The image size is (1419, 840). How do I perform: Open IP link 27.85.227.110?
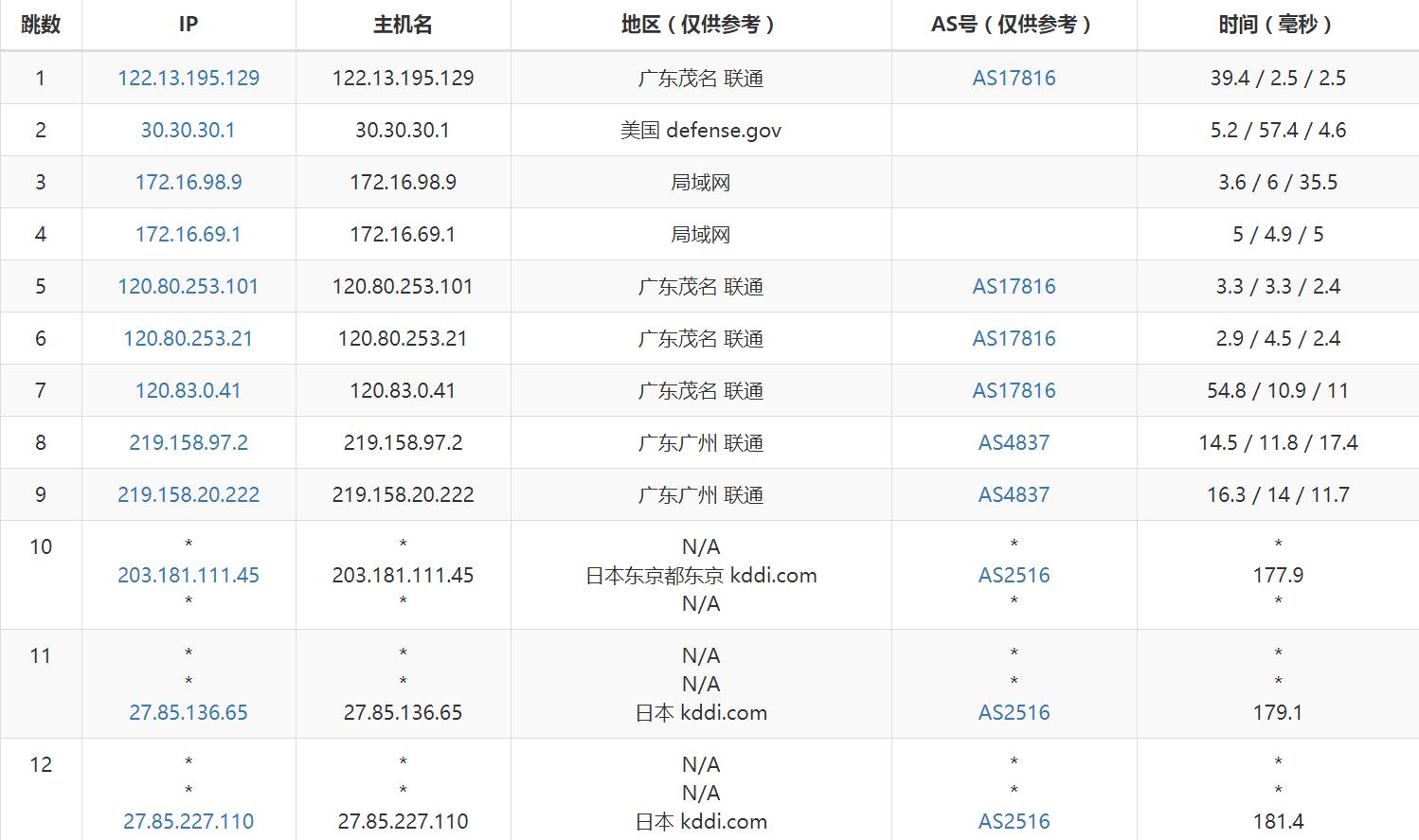click(x=189, y=821)
